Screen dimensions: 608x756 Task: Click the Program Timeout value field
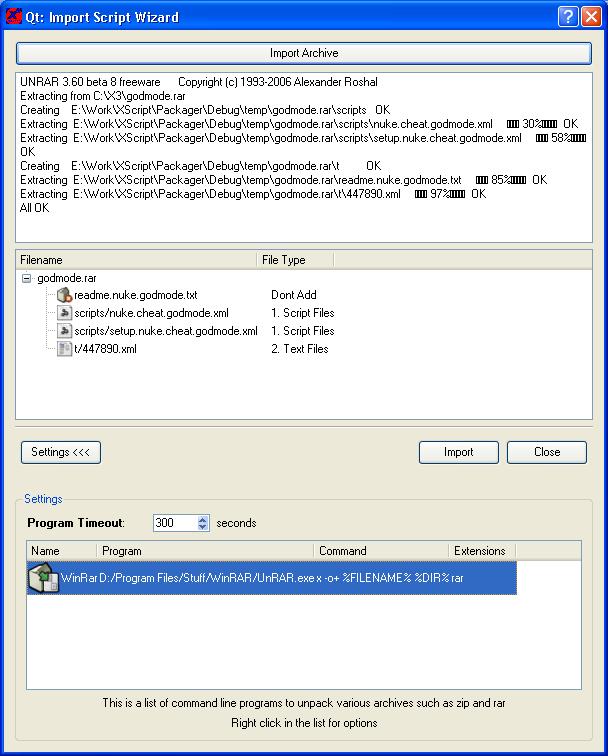(176, 523)
